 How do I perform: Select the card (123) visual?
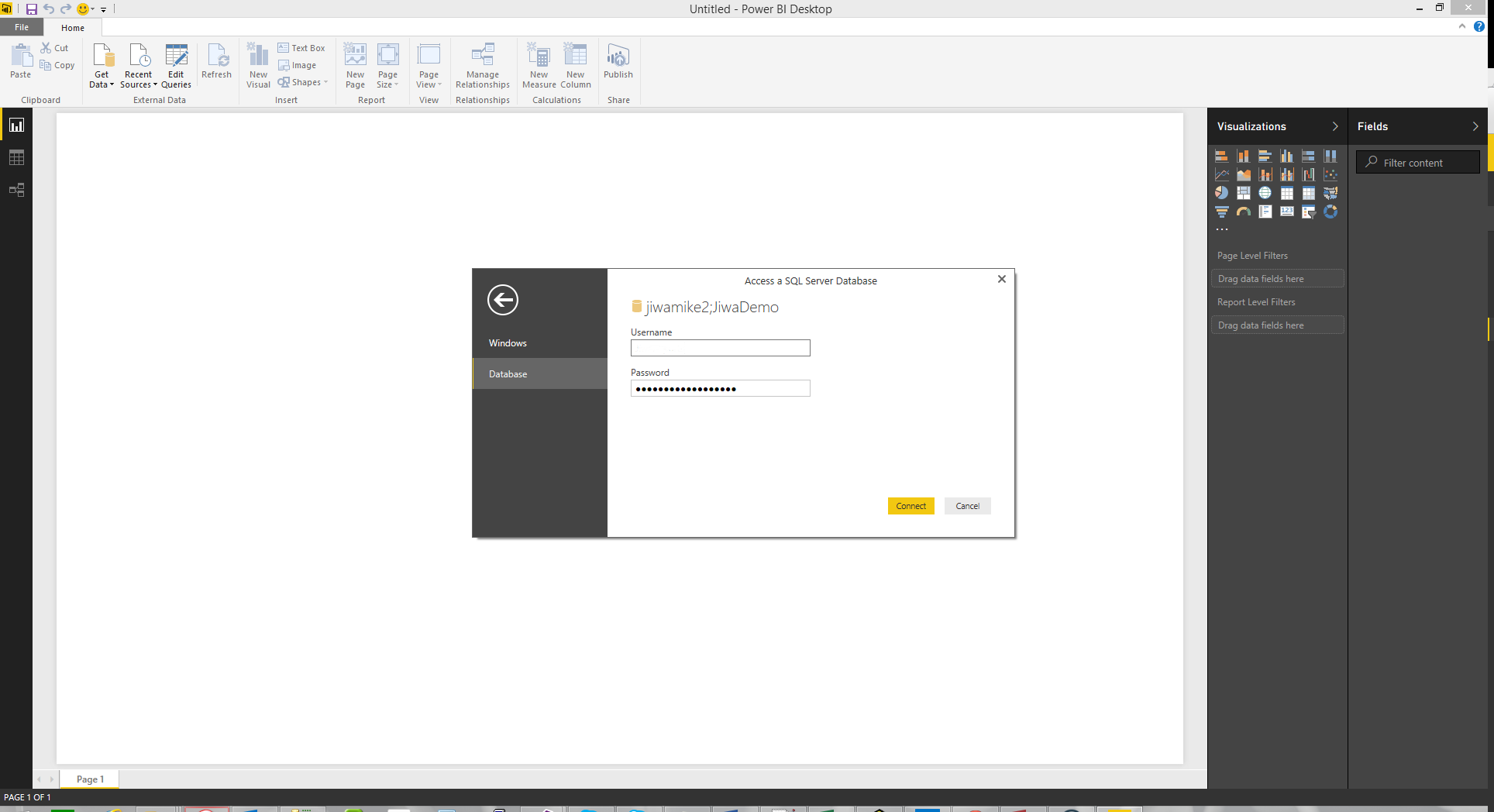1286,212
